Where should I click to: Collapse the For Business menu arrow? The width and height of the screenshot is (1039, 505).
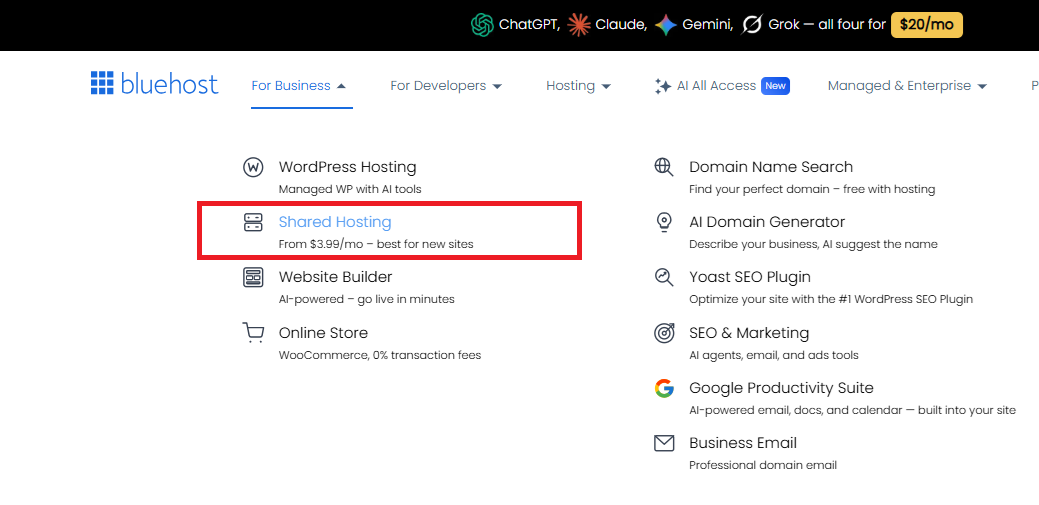(x=341, y=86)
